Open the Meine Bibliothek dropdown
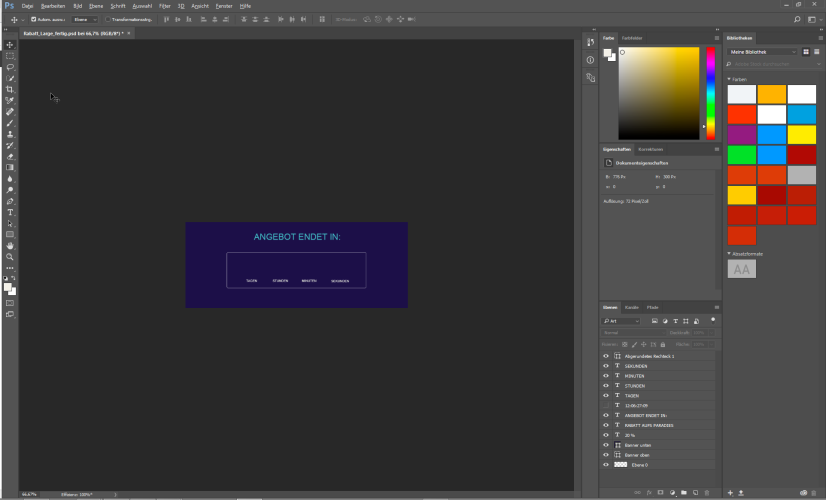 (763, 52)
